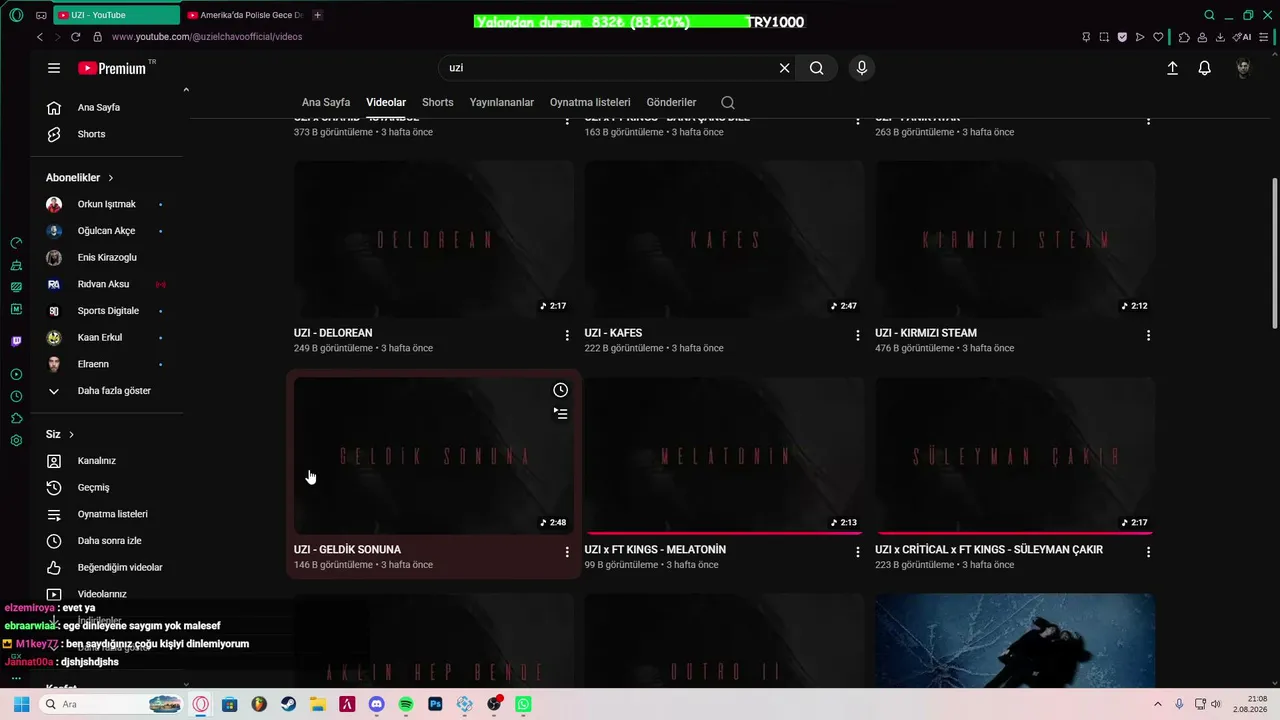Launch Photoshop from the taskbar
The image size is (1280, 720).
435,704
